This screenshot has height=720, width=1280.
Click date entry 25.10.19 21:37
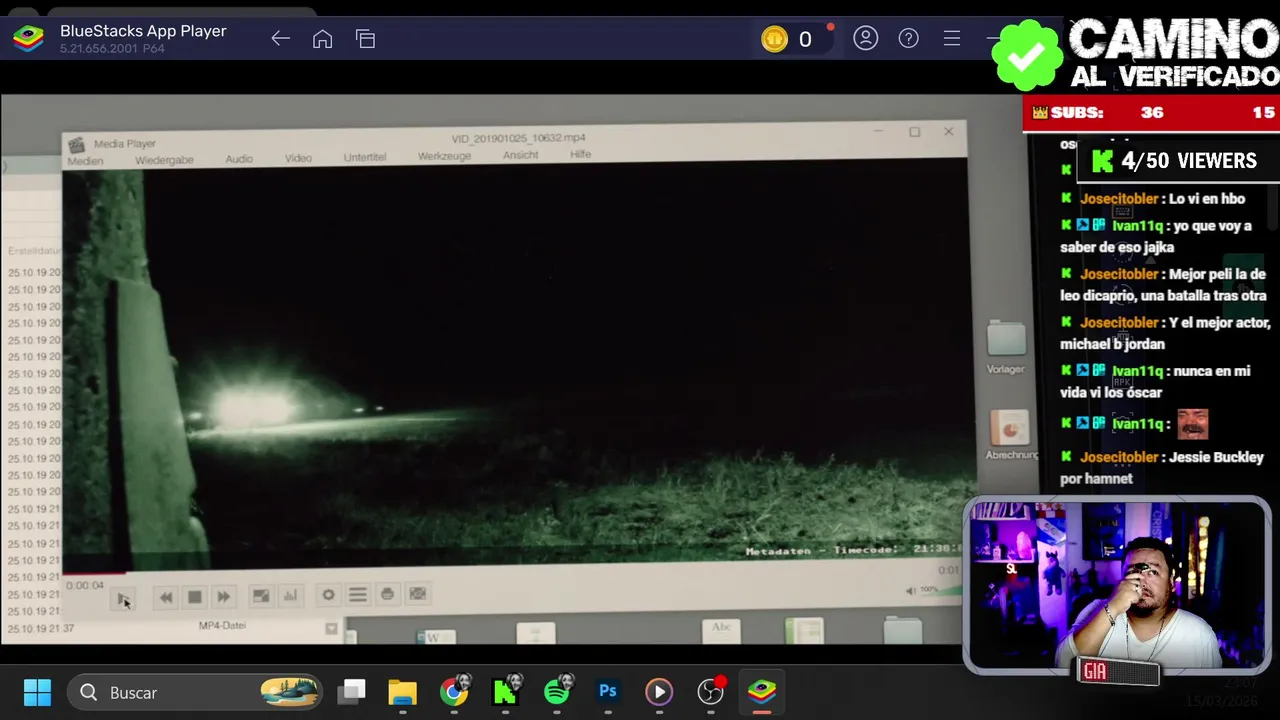41,628
